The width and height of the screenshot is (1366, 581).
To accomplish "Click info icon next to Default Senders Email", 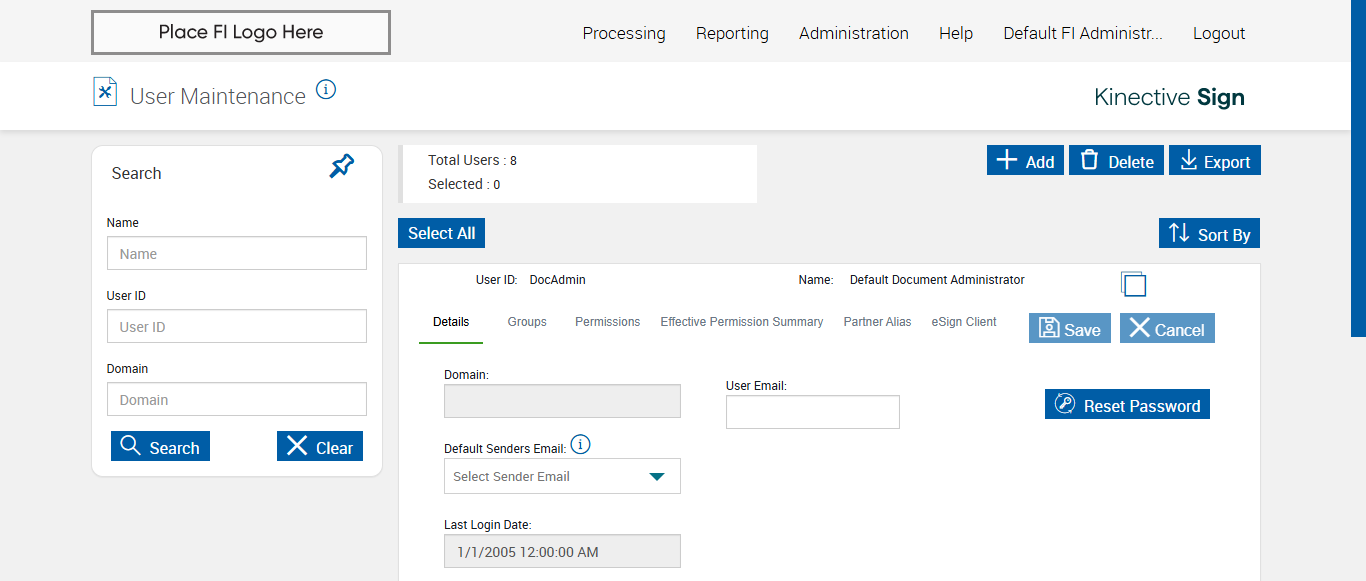I will [580, 445].
